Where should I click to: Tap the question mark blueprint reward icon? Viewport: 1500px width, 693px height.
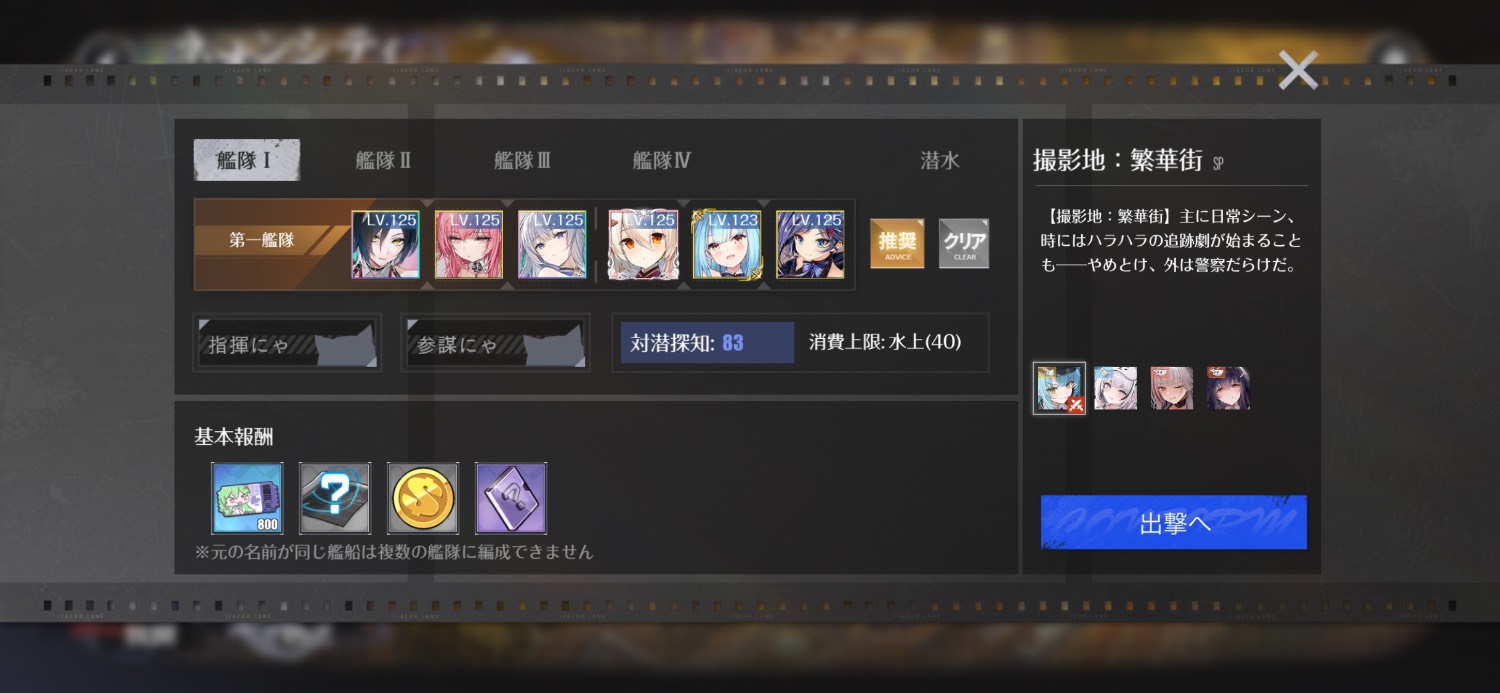[x=335, y=498]
